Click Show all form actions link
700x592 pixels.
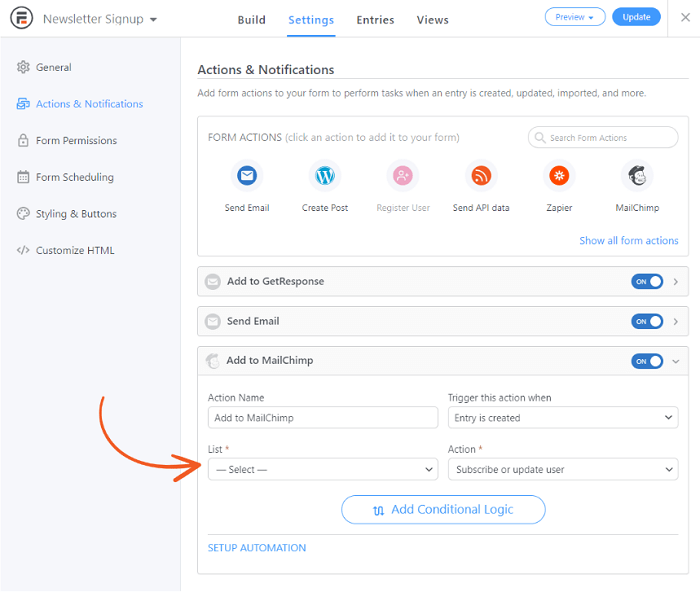pyautogui.click(x=629, y=241)
